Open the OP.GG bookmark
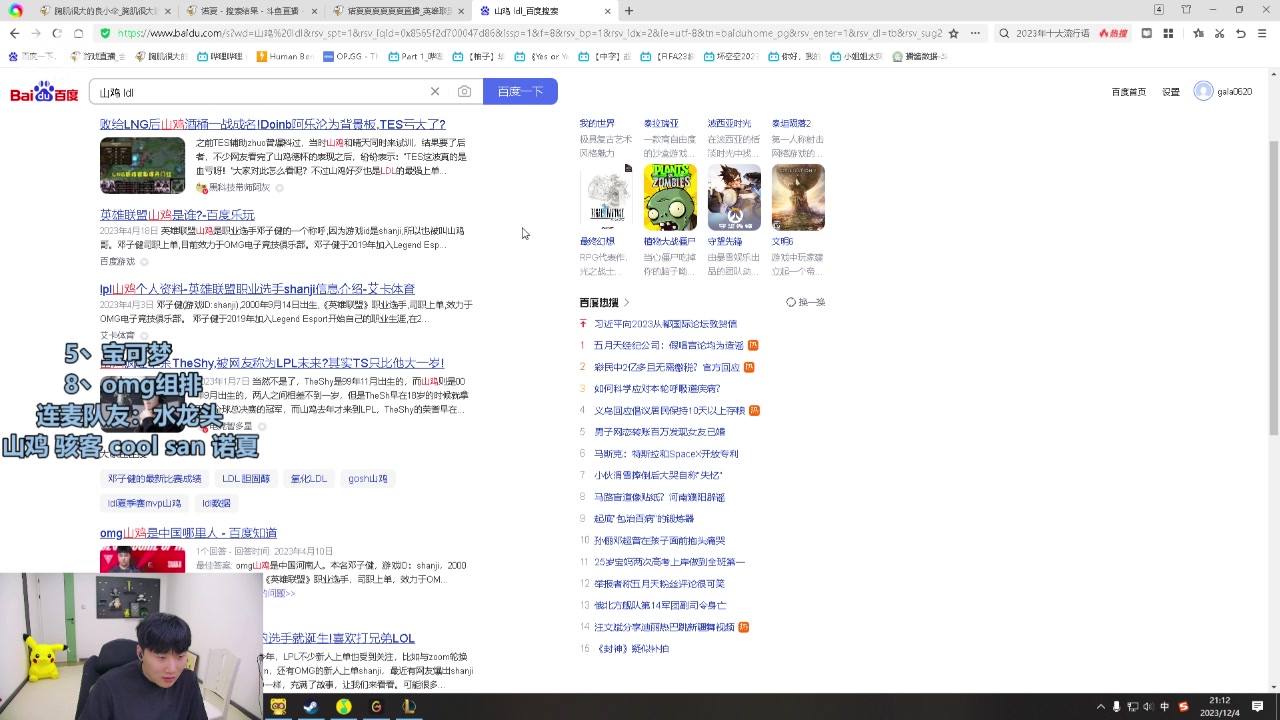Screen dimensions: 1280x720 pyautogui.click(x=350, y=56)
